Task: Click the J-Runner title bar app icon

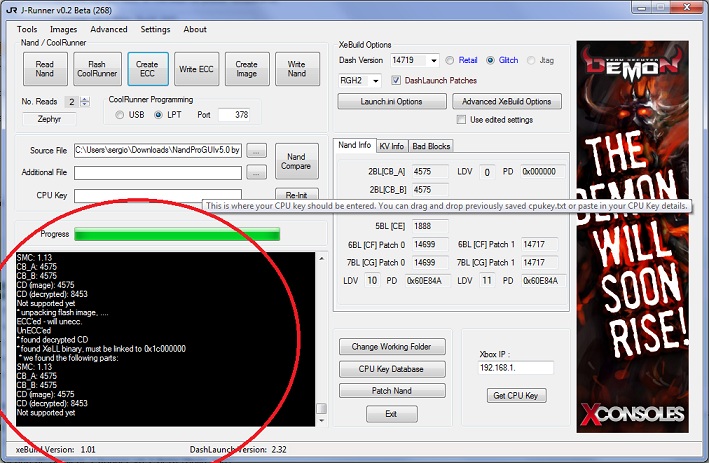Action: click(x=11, y=9)
